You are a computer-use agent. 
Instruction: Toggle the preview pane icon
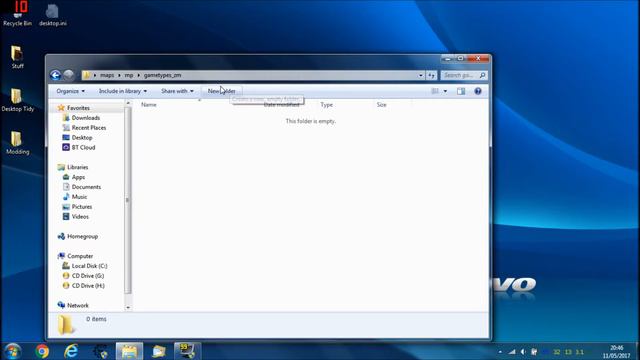point(461,91)
